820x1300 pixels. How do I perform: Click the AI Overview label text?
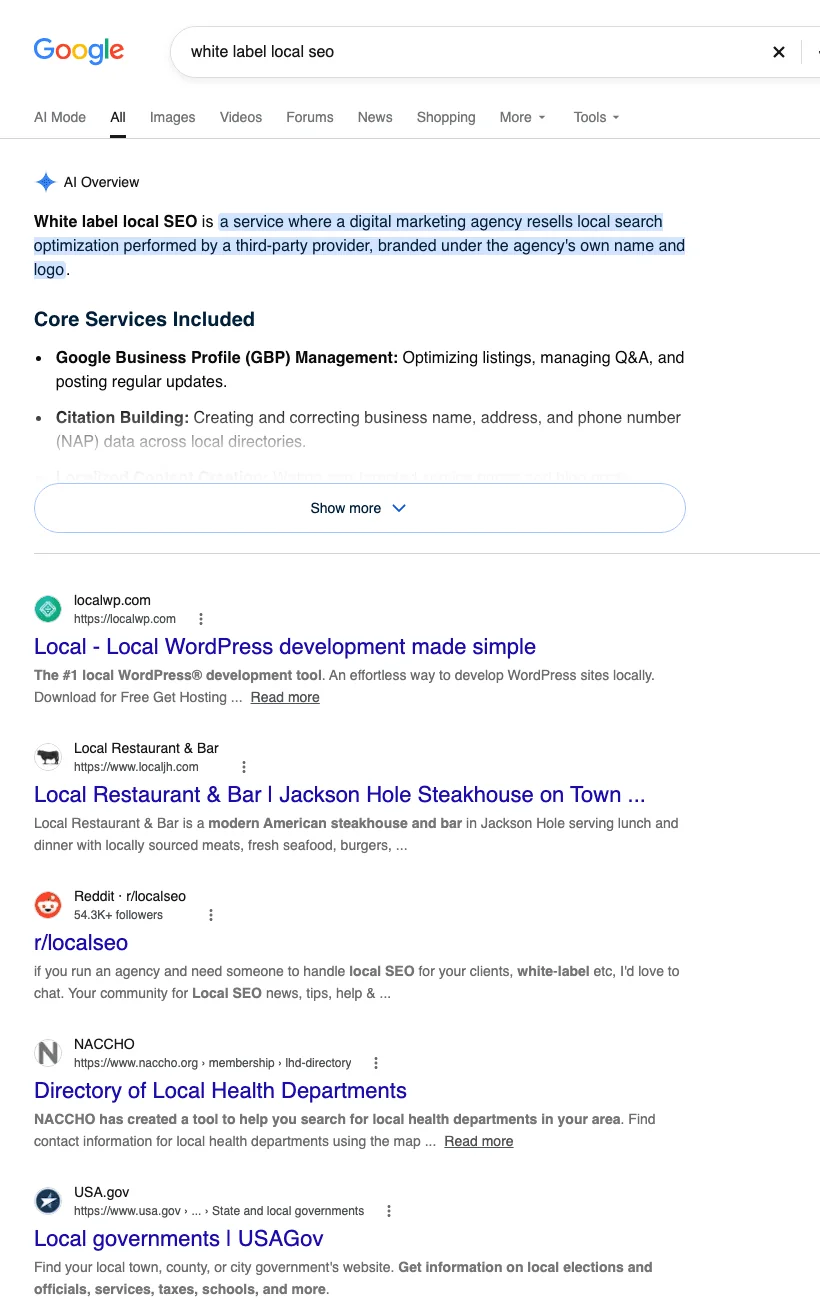pos(101,182)
